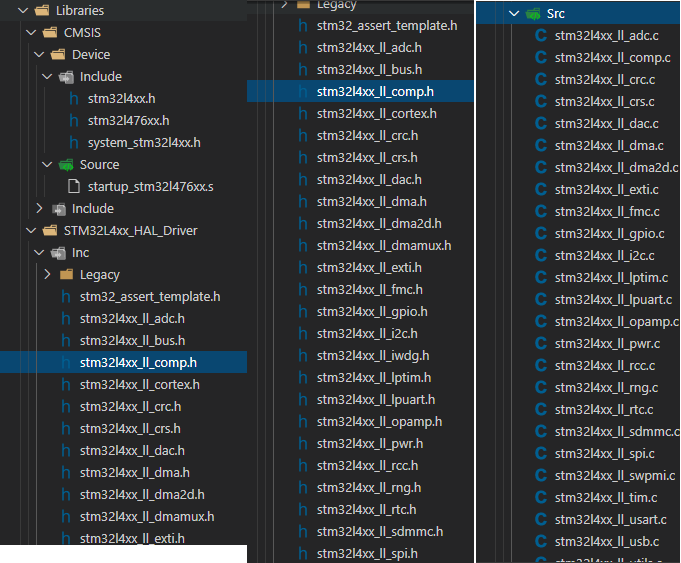The height and width of the screenshot is (563, 681).
Task: Collapse the Inc folder chevron
Action: click(39, 253)
